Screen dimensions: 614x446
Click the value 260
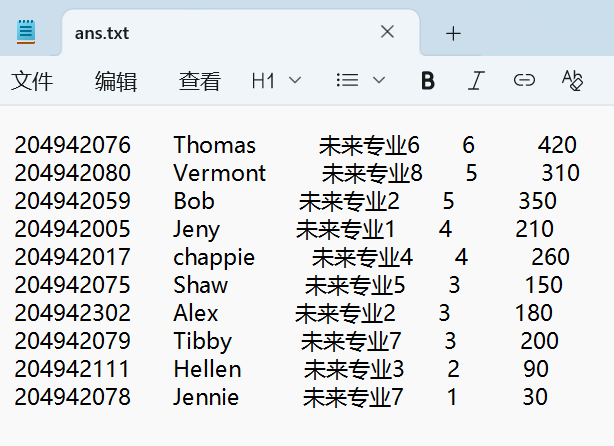[x=551, y=257]
